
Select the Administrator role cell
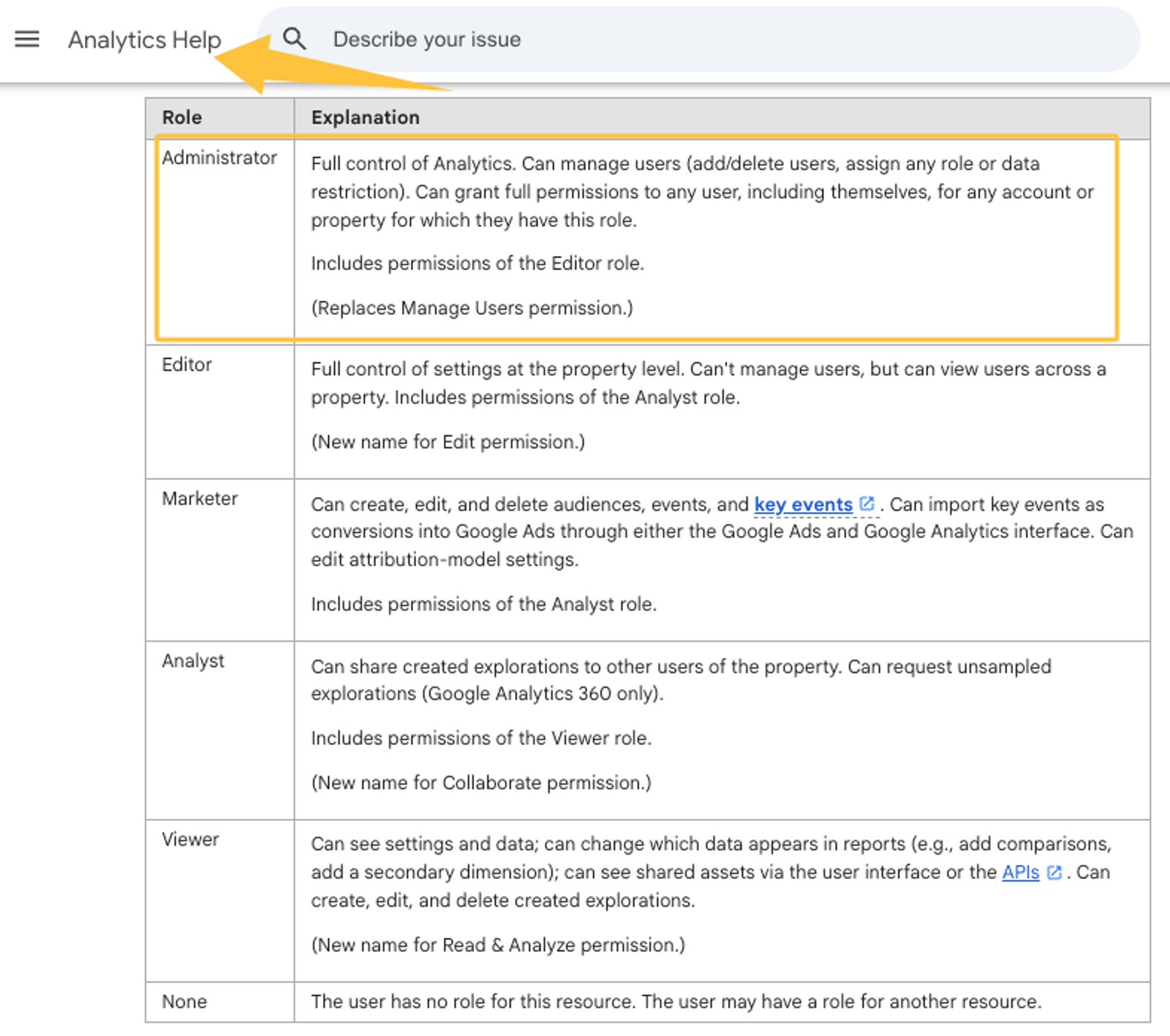pyautogui.click(x=220, y=241)
